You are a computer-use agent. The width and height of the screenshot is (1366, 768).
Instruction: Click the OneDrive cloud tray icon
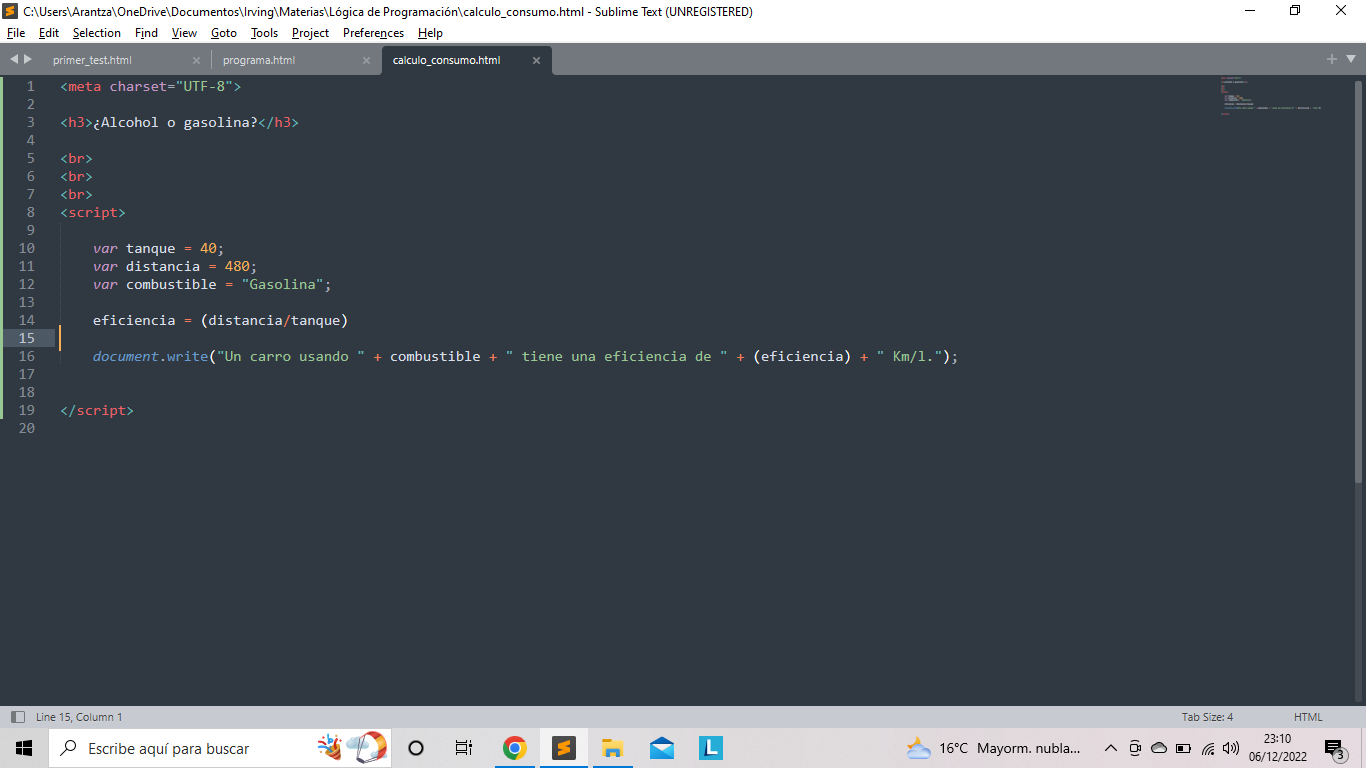pyautogui.click(x=1159, y=748)
